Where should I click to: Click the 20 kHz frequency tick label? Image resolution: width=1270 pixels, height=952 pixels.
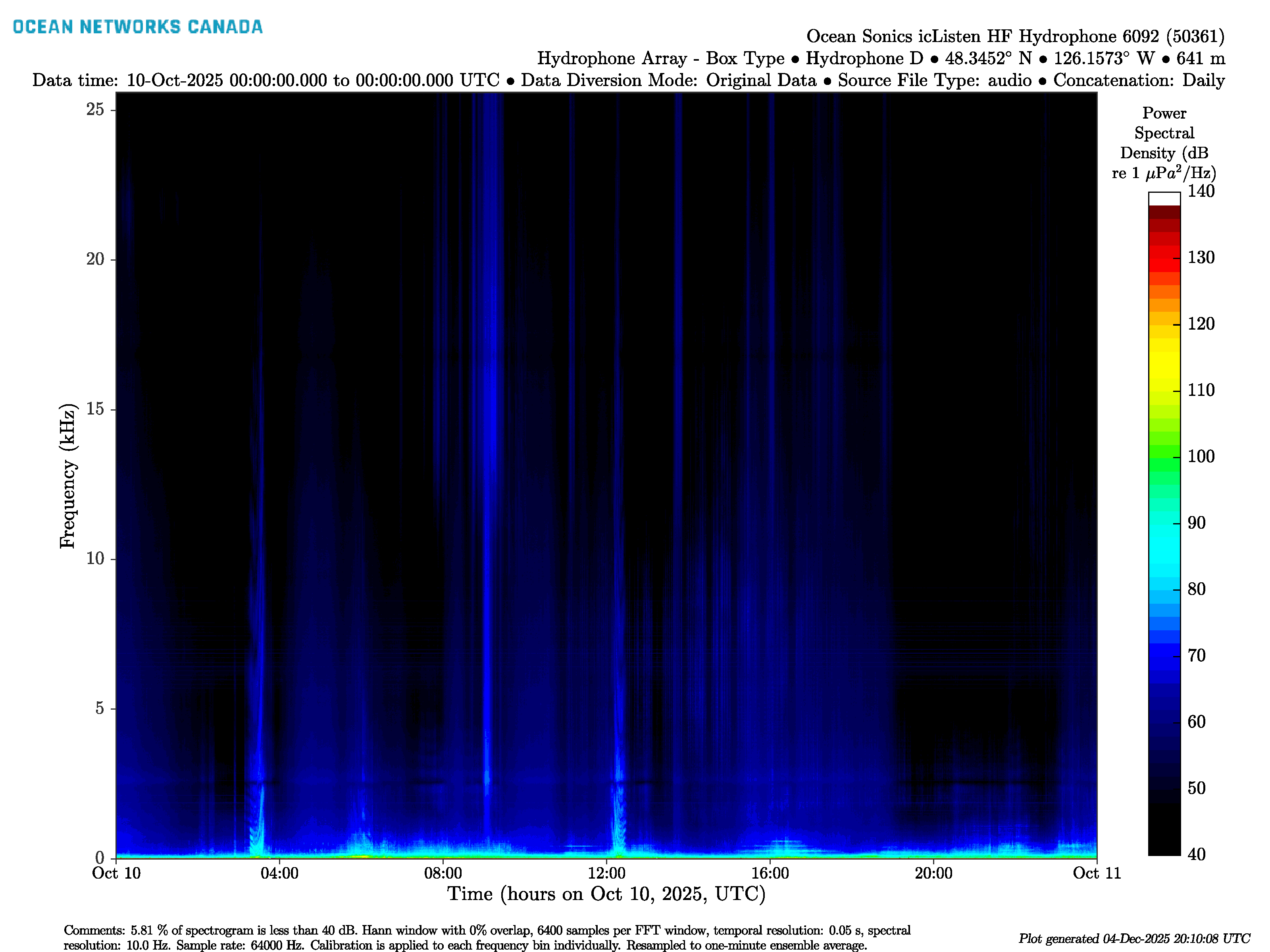(95, 259)
